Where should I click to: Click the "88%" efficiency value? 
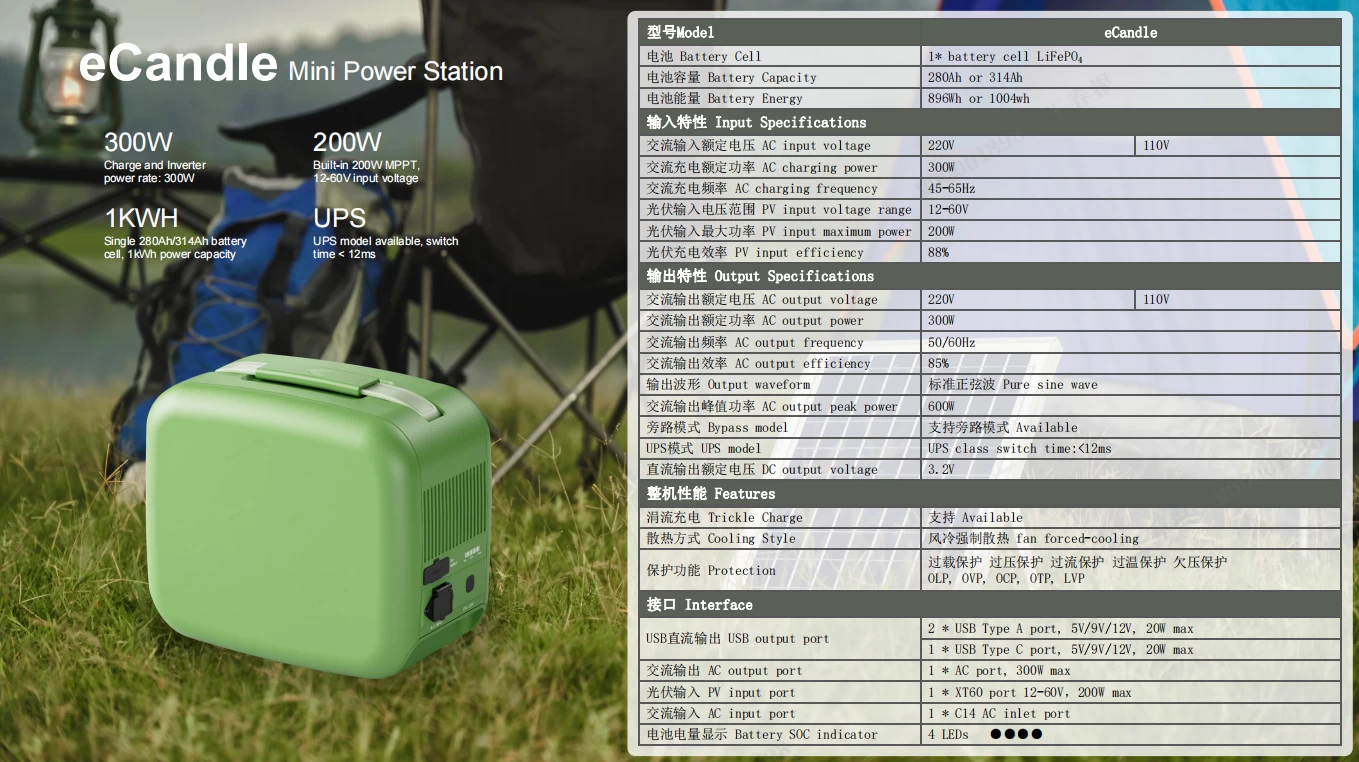point(938,252)
